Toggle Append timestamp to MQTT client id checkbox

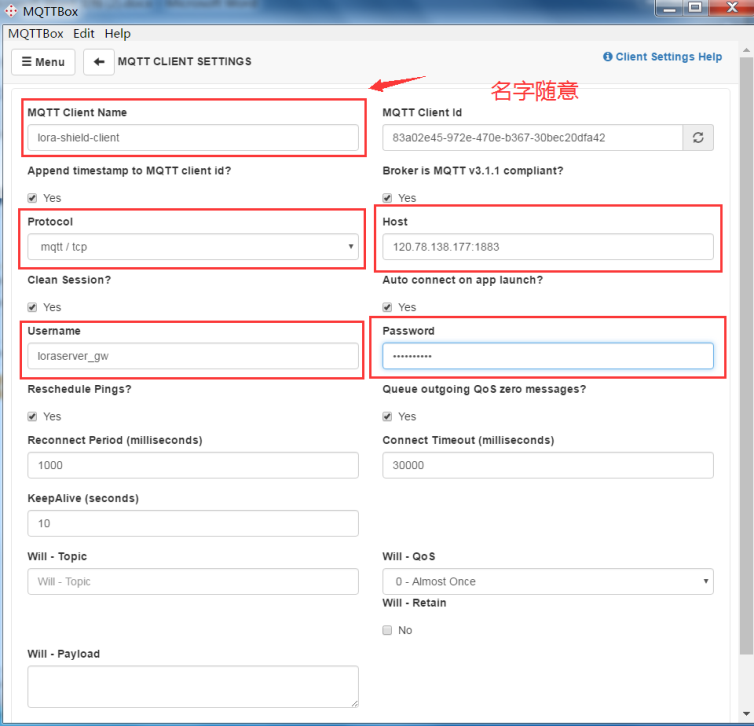32,198
